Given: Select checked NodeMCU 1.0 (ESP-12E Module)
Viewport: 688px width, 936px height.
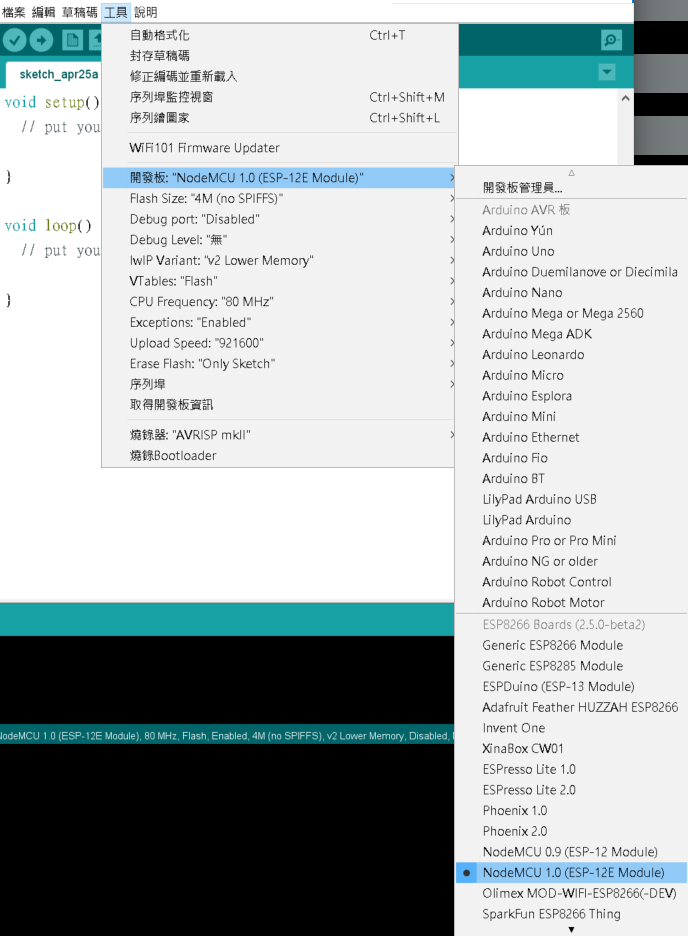Looking at the screenshot, I should coord(571,872).
